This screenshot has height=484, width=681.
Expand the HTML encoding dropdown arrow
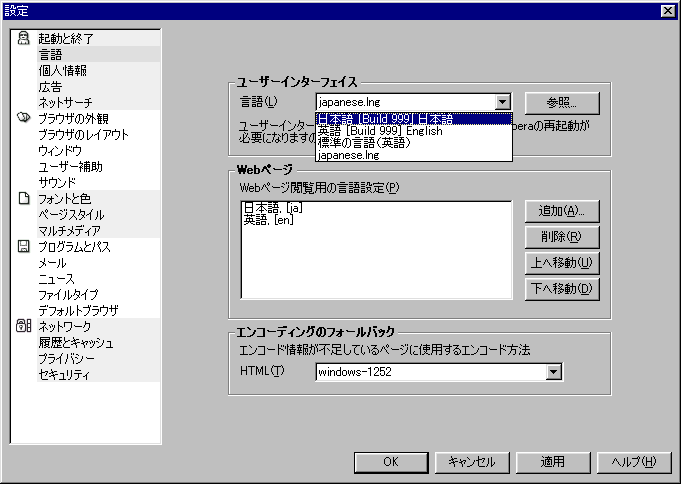553,372
